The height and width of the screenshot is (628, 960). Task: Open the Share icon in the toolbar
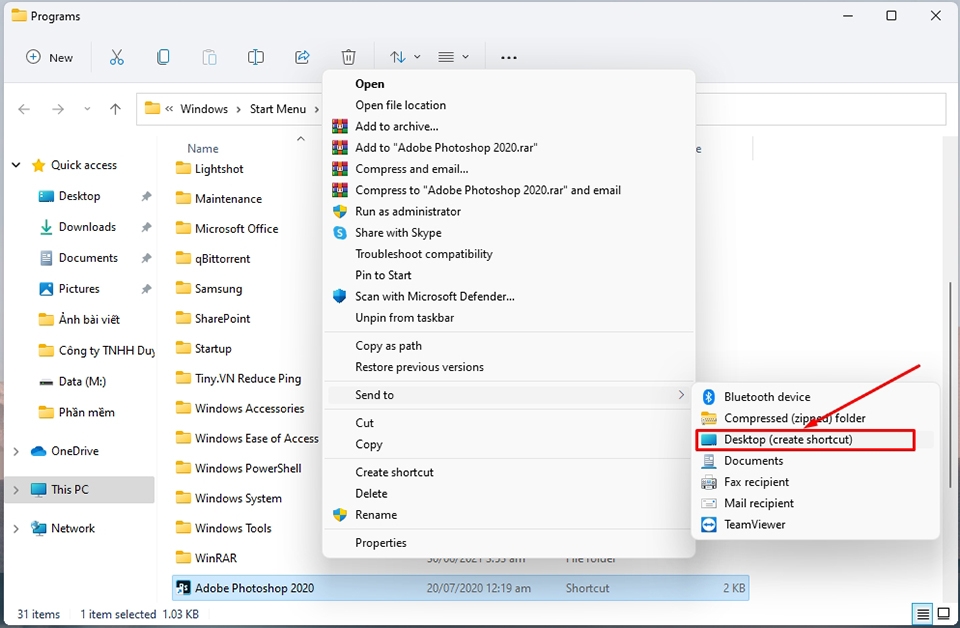tap(302, 57)
